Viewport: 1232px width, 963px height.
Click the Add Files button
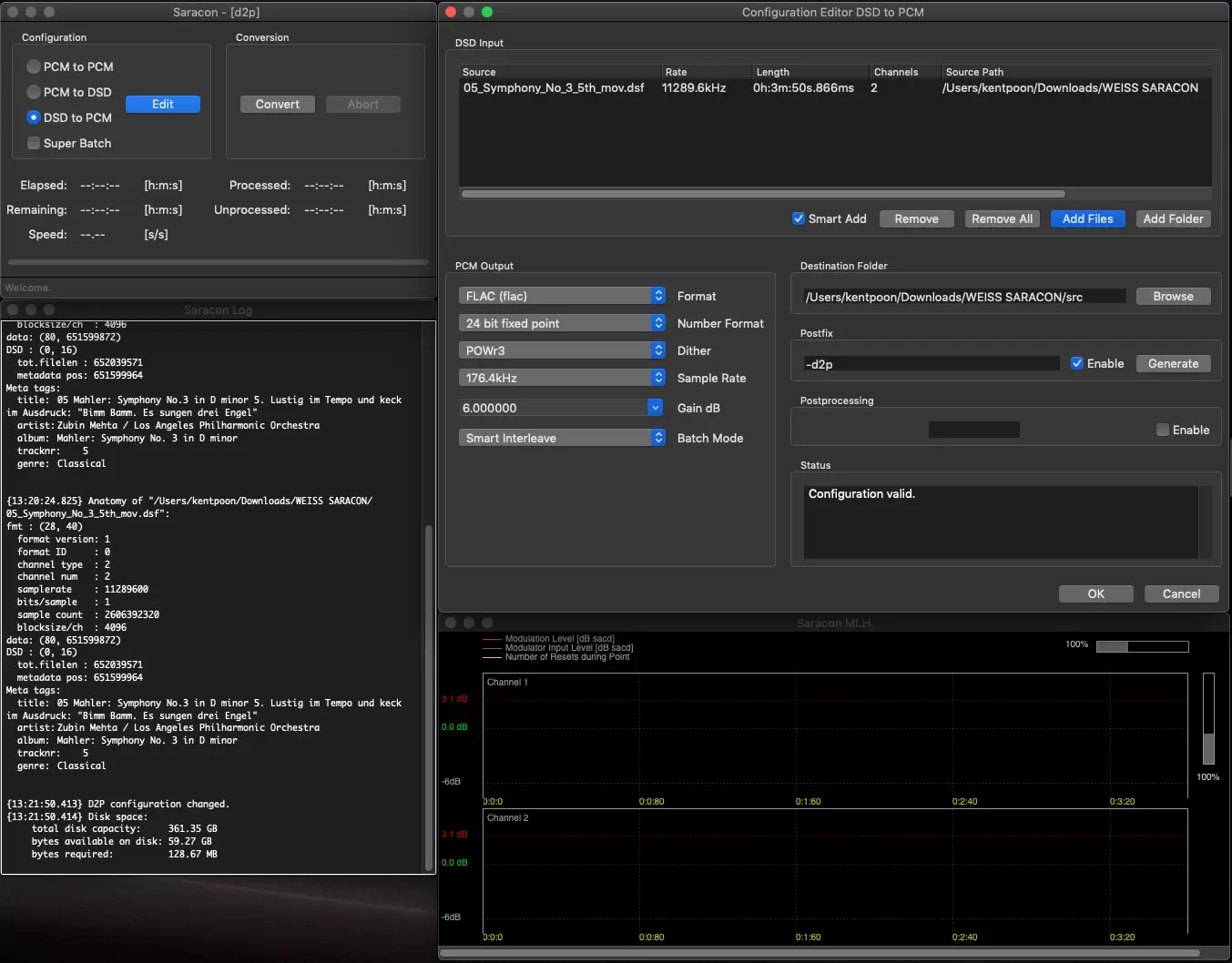pos(1087,218)
